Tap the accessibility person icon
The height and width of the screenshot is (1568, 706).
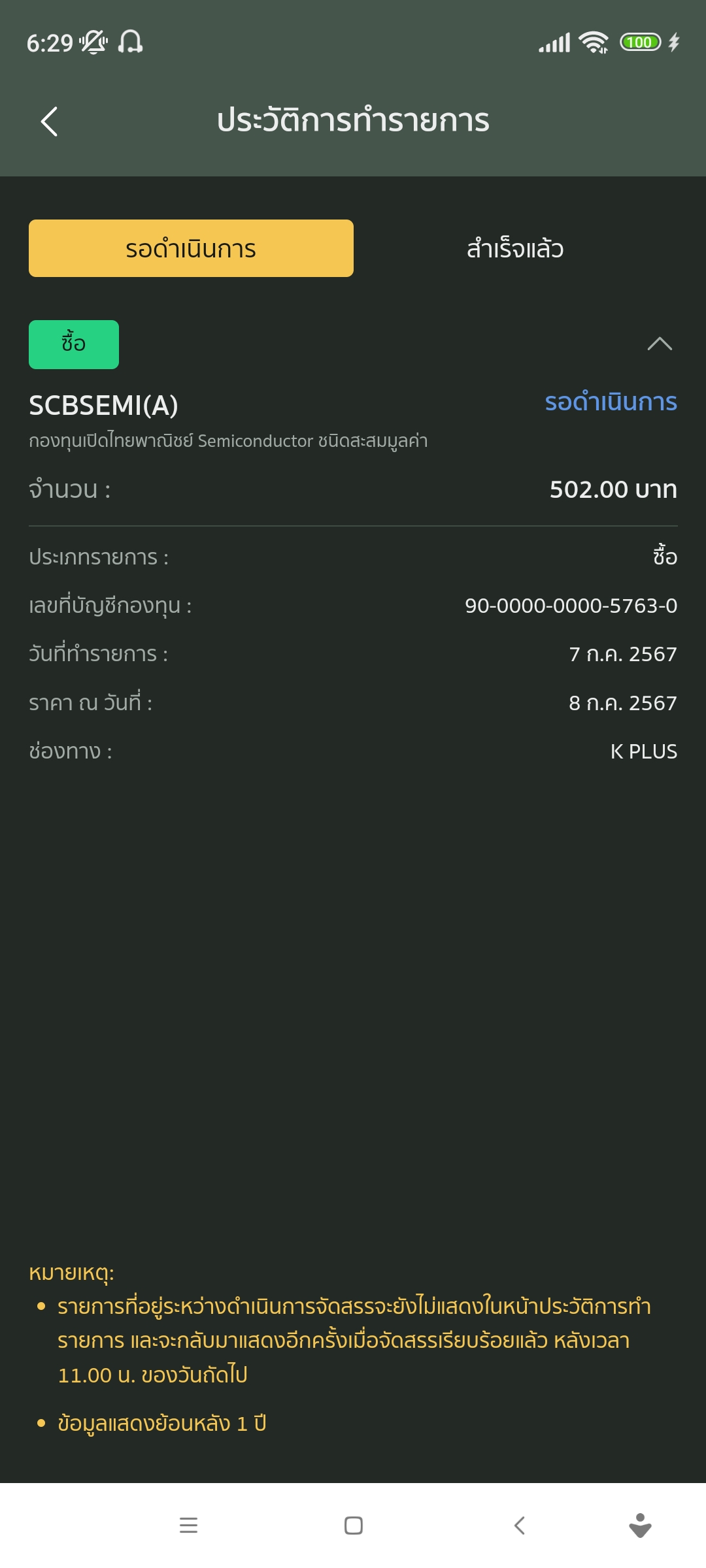pyautogui.click(x=640, y=1526)
